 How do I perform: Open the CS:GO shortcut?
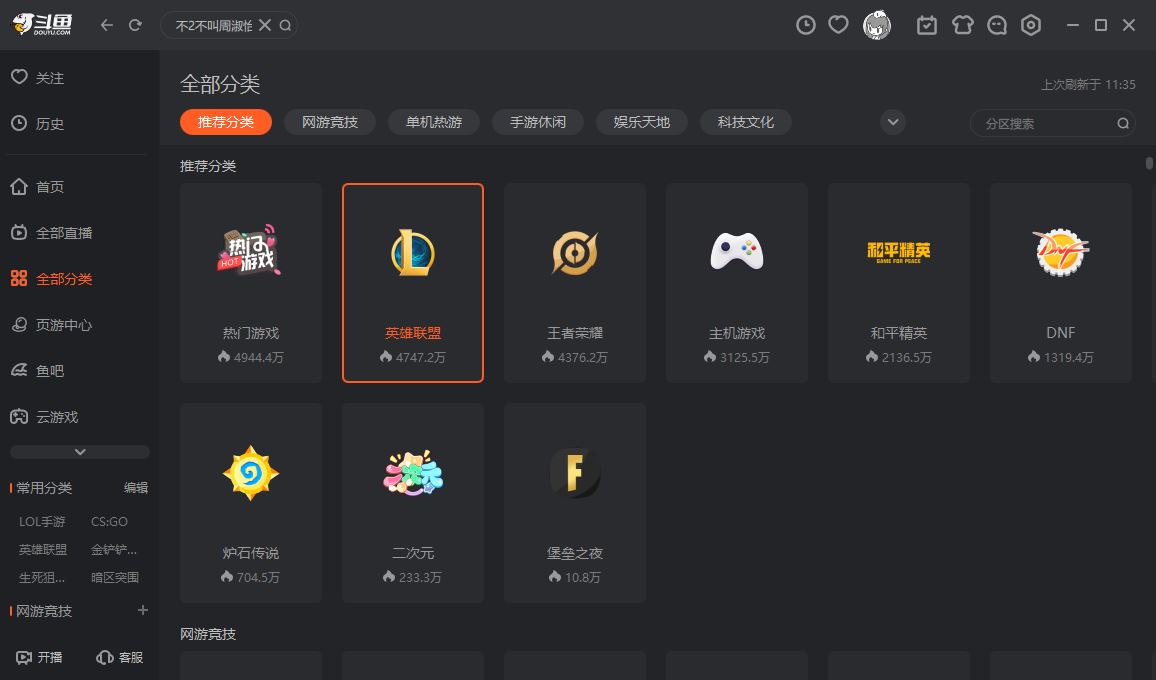(x=109, y=521)
